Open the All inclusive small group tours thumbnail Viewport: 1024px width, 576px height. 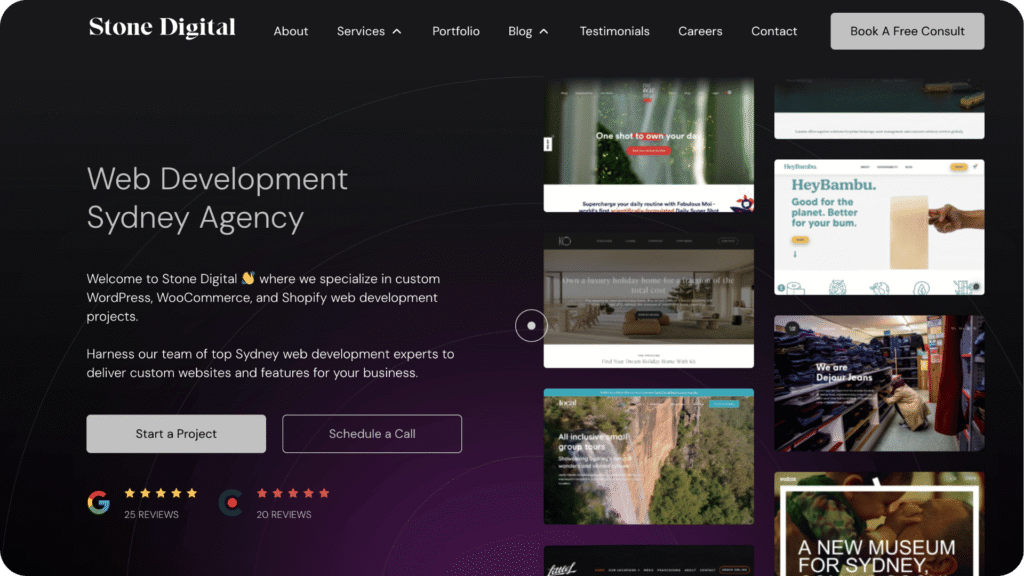click(648, 456)
